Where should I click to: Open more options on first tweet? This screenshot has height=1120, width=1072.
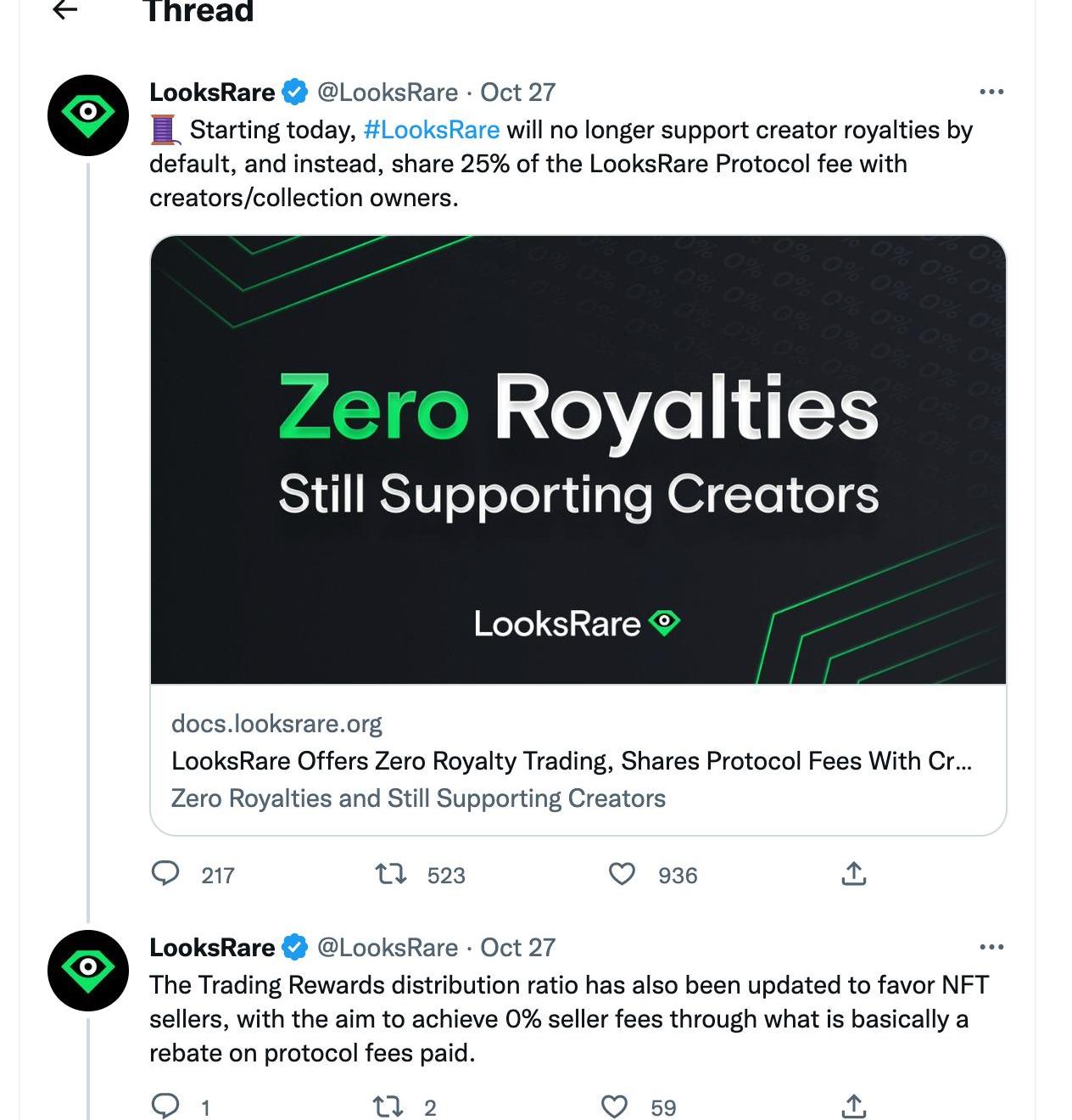(x=991, y=92)
